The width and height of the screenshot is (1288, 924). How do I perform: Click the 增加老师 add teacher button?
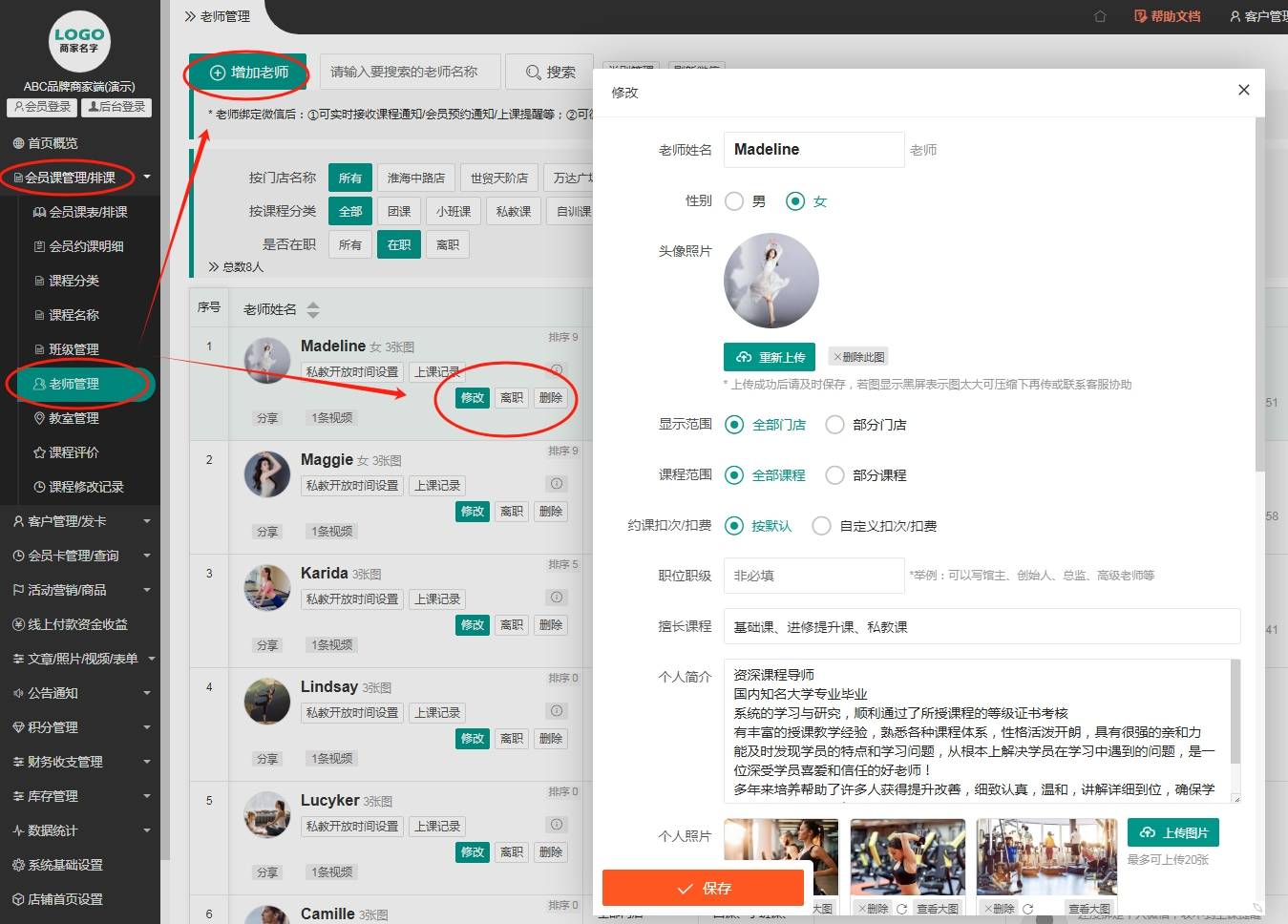(248, 73)
